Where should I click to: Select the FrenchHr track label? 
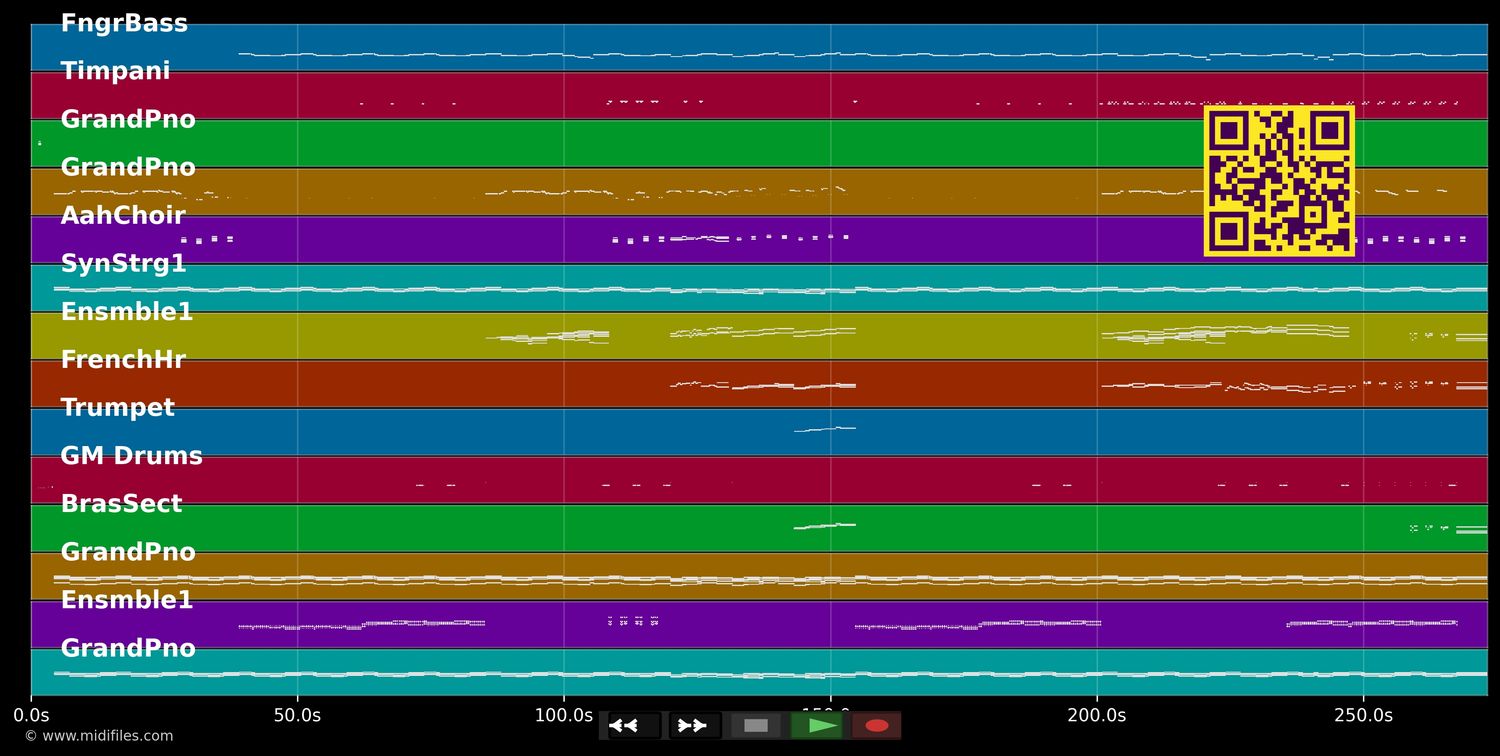pyautogui.click(x=123, y=359)
